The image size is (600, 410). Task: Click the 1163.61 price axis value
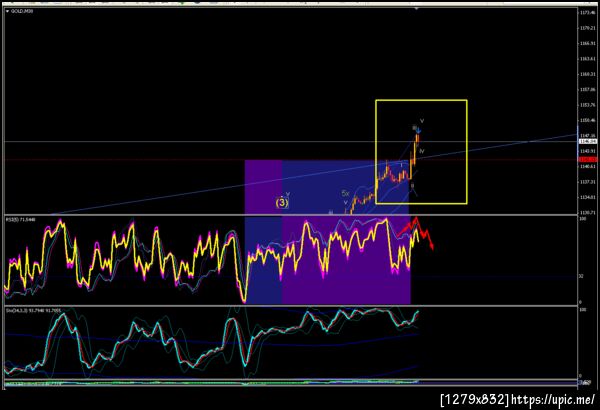coord(588,59)
